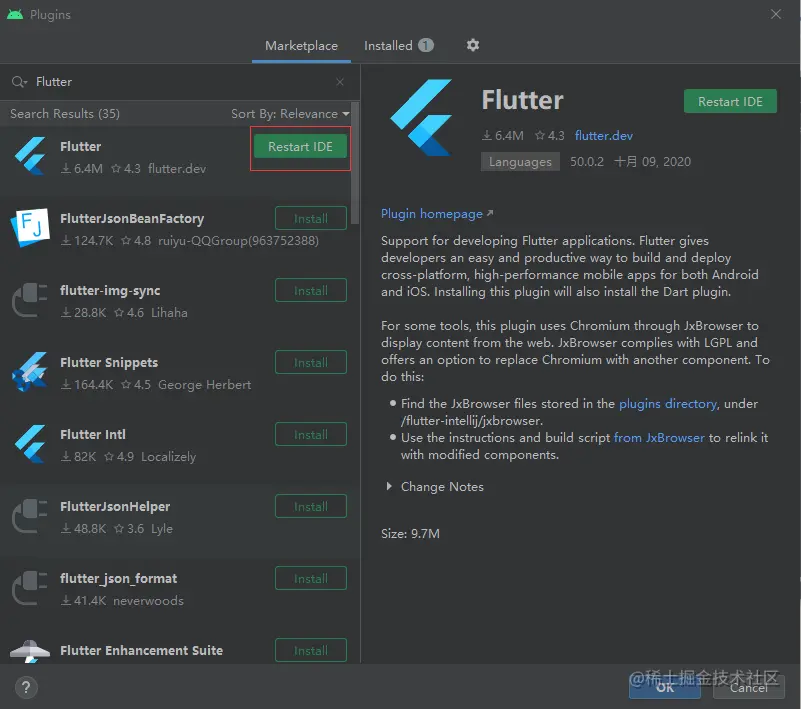This screenshot has height=709, width=801.
Task: Install the Flutter Snippets plugin
Action: pos(311,363)
